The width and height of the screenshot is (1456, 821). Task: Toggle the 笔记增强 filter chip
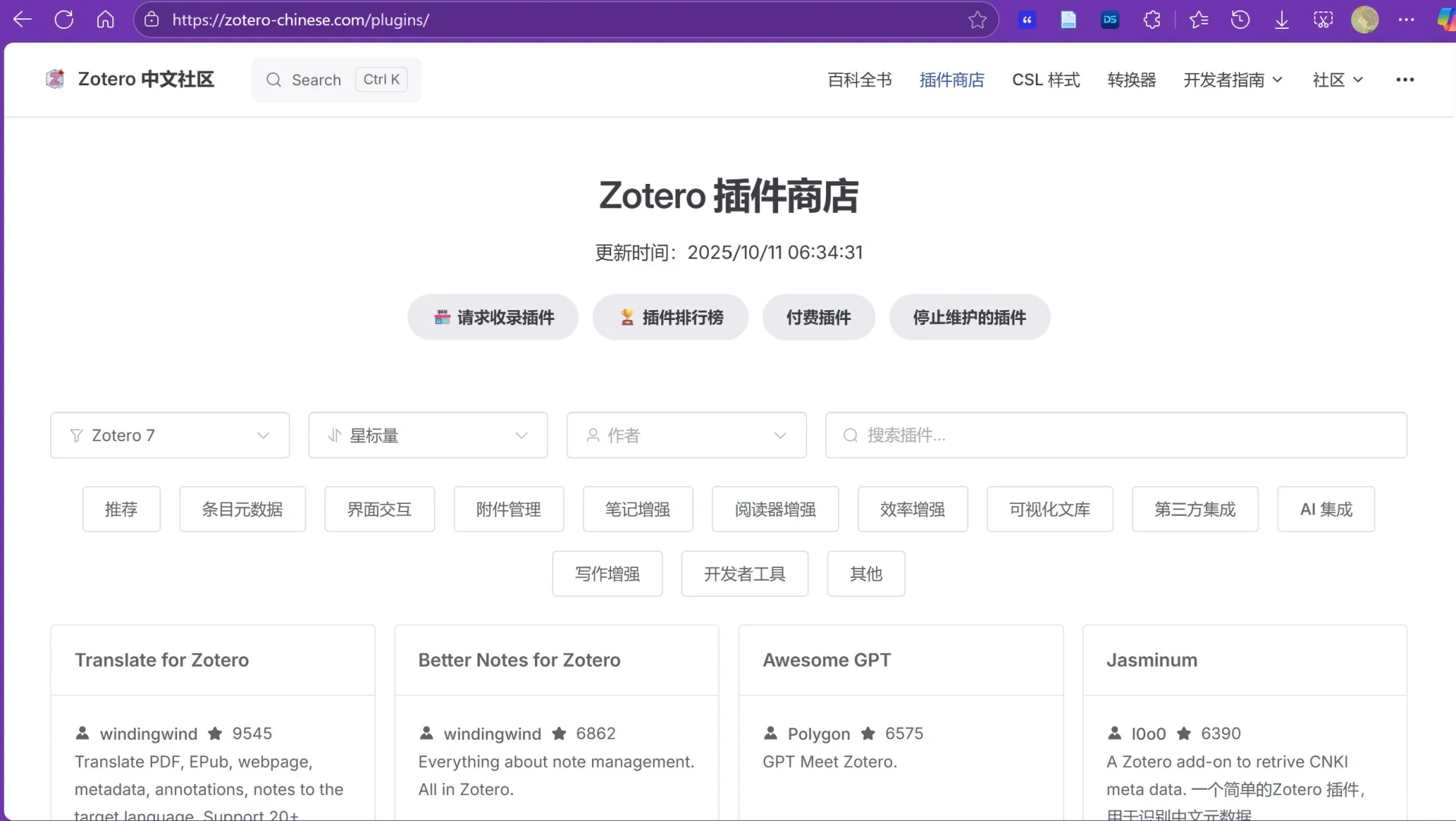(x=637, y=509)
